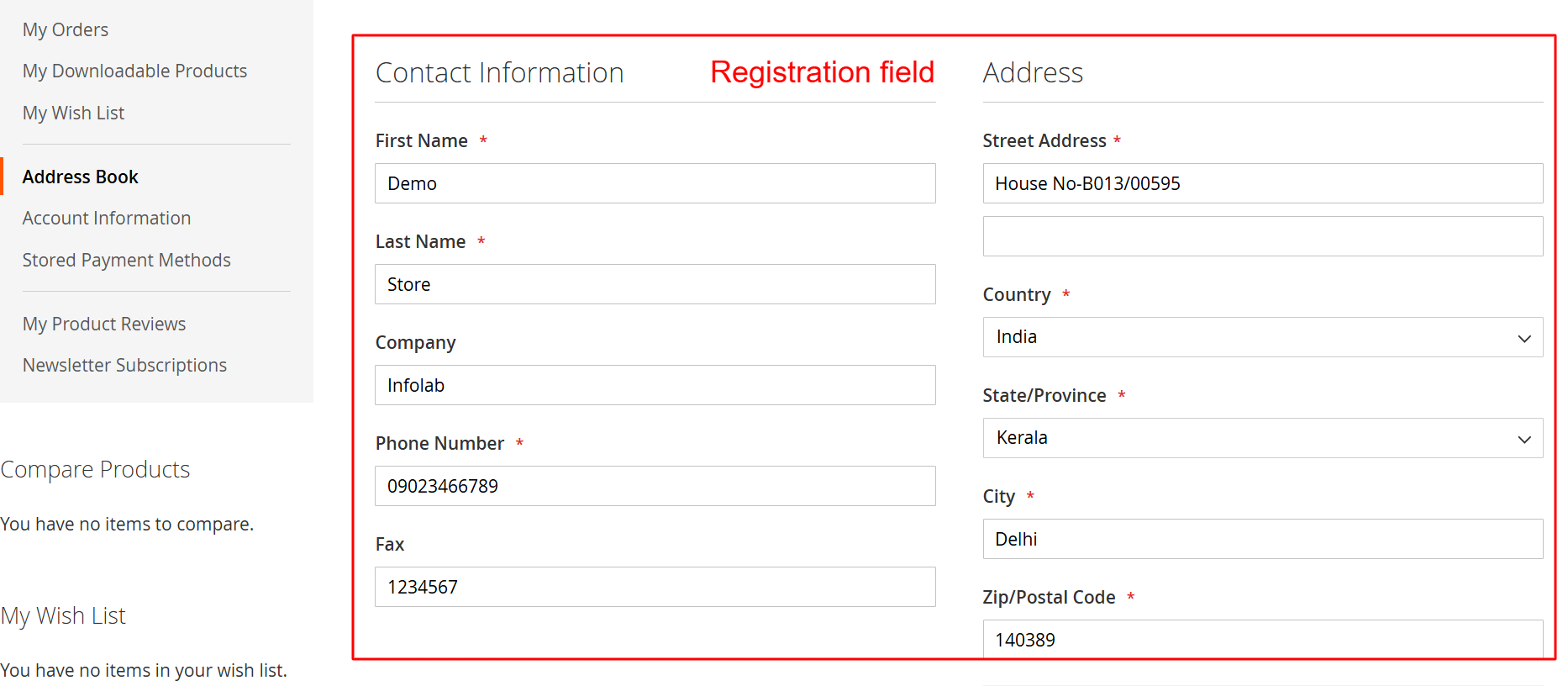This screenshot has width=1568, height=686.
Task: Focus the Fax input field
Action: (655, 587)
